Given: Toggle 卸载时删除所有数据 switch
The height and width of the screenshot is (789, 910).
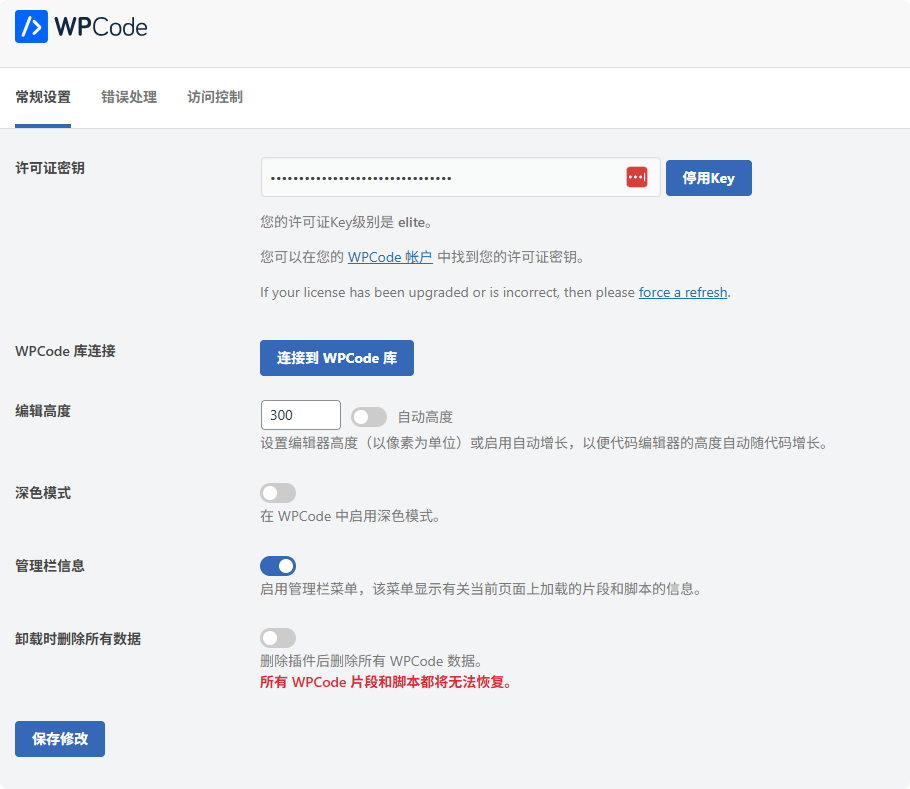Looking at the screenshot, I should tap(278, 638).
